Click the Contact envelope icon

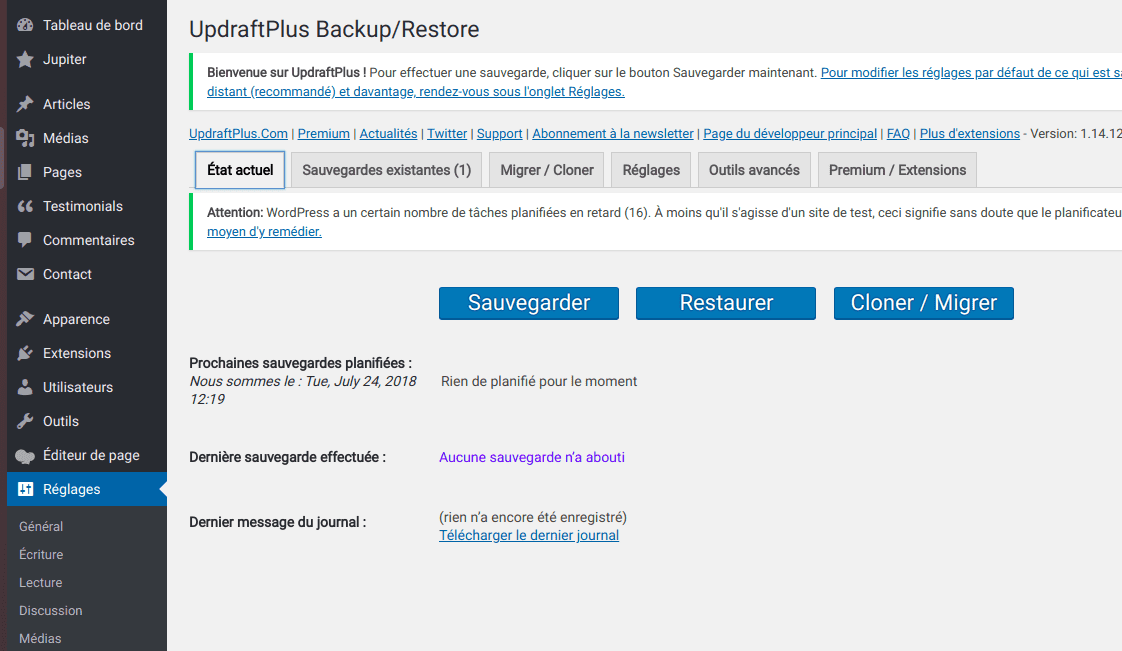click(26, 274)
